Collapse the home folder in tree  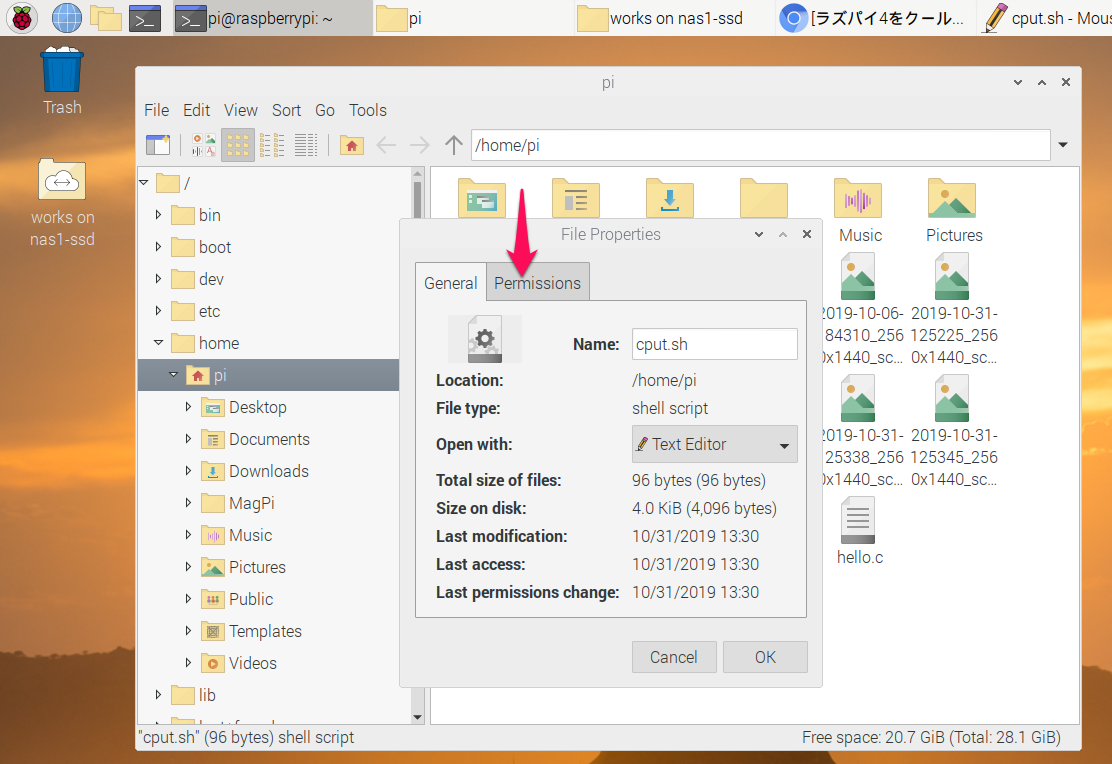(x=158, y=343)
